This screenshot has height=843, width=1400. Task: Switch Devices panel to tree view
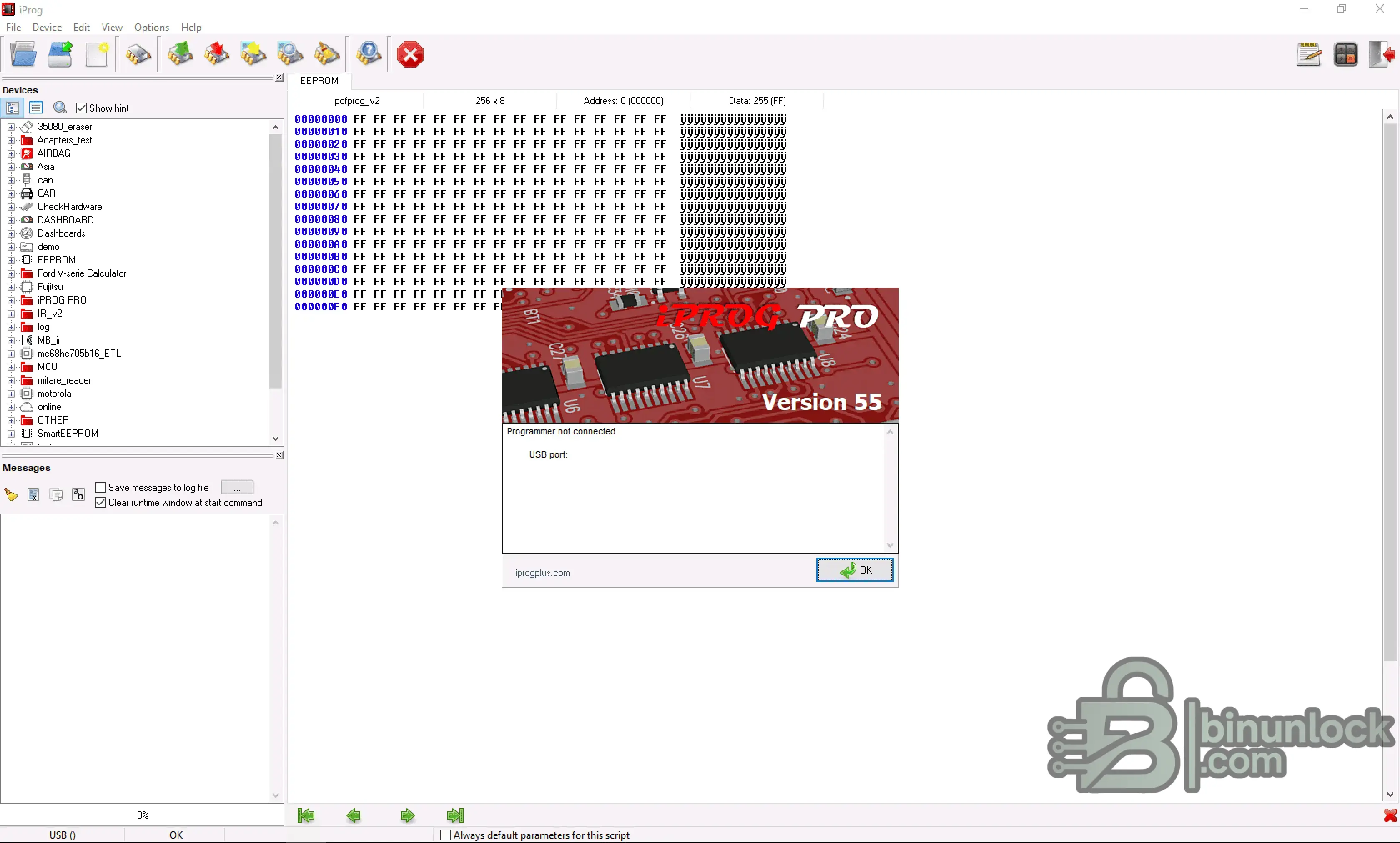pos(13,108)
